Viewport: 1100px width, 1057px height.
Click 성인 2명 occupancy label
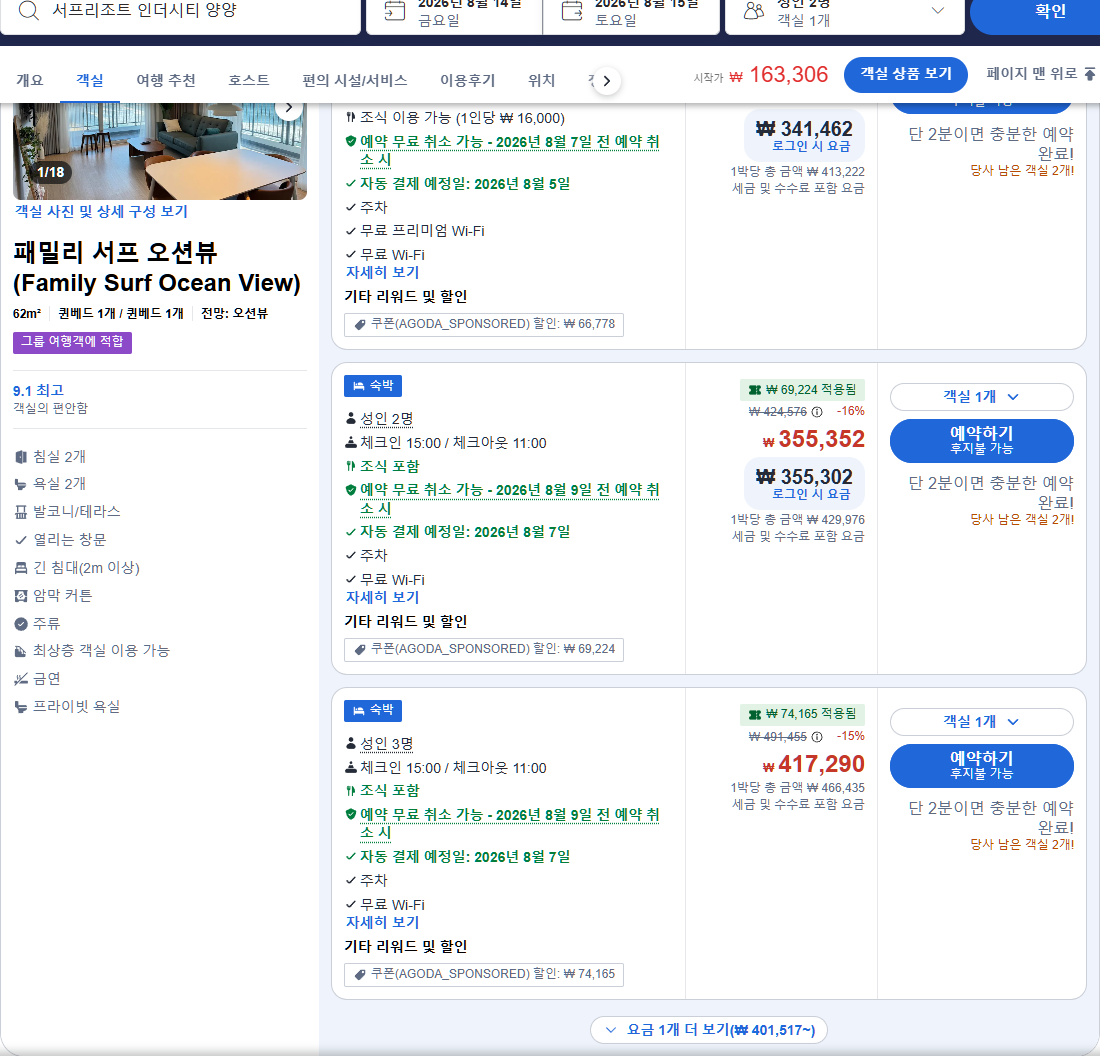[x=386, y=419]
